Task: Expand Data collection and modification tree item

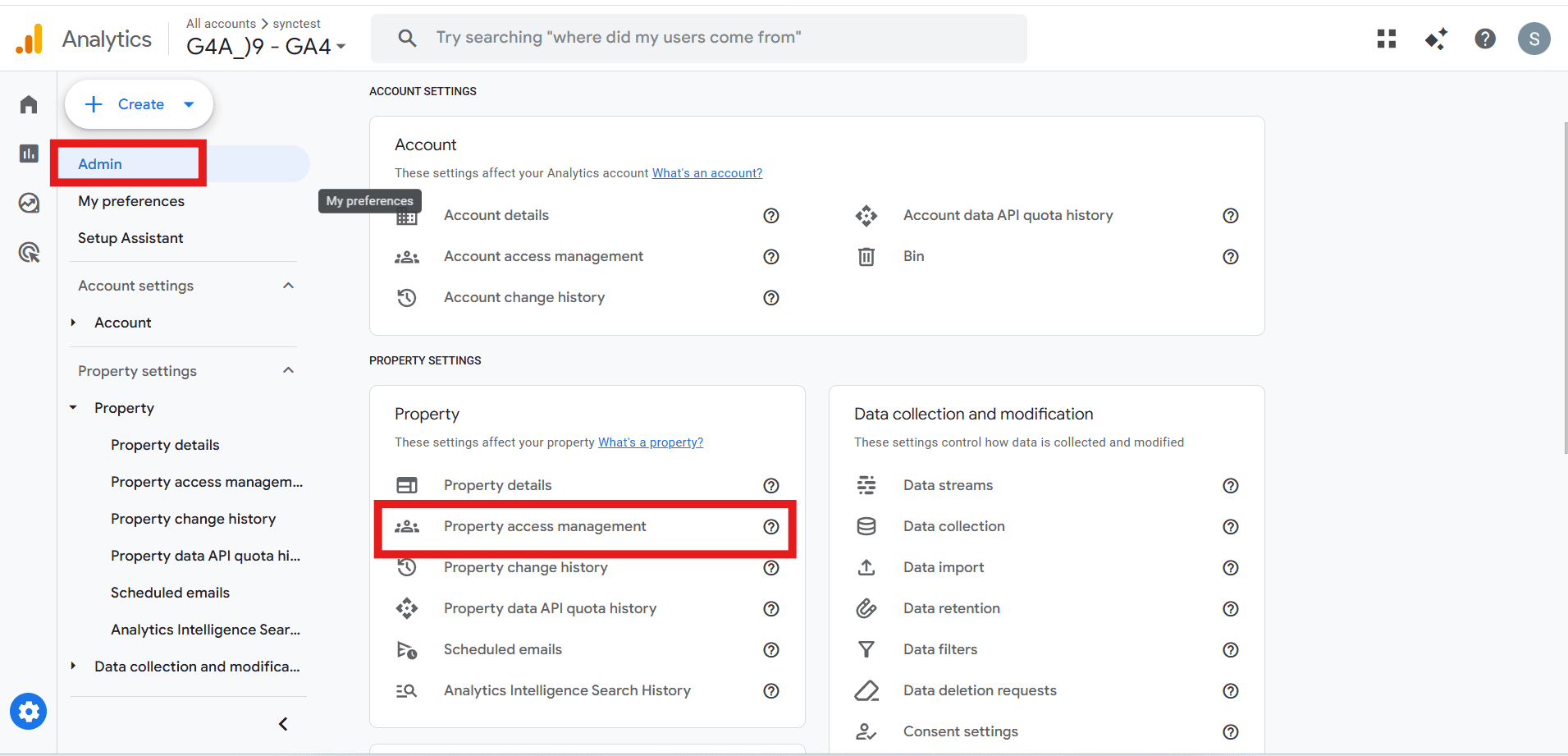Action: 74,667
